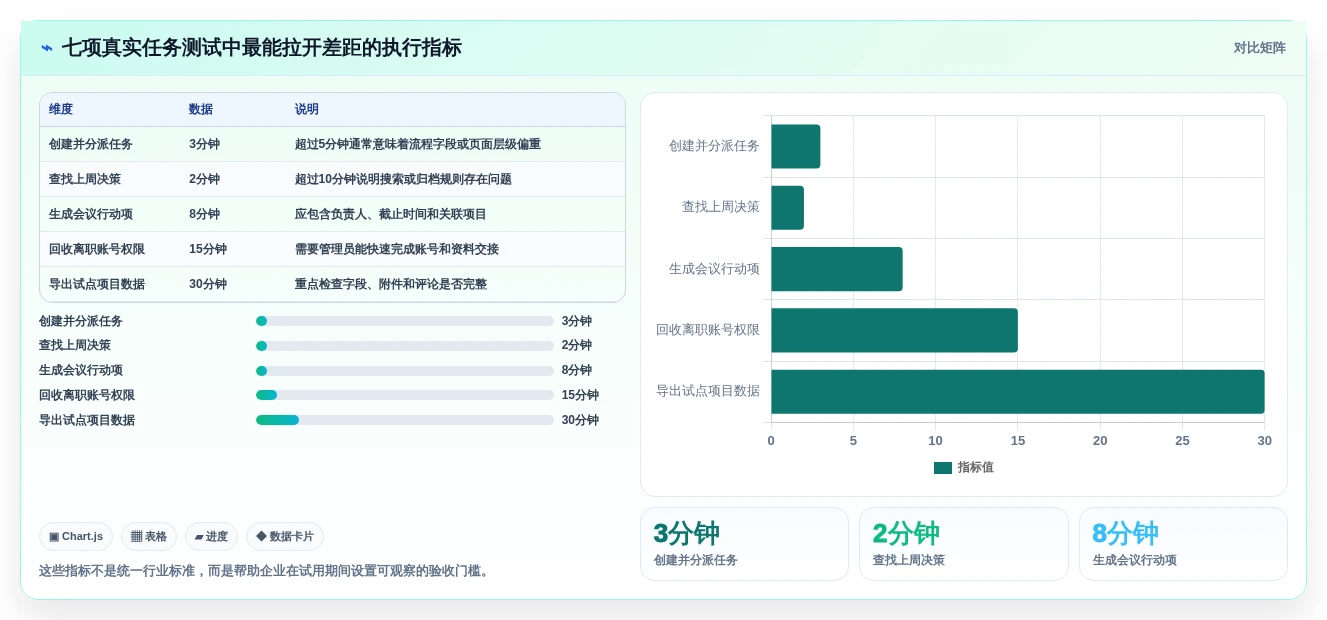Click the 对比矩阵 label in header
The height and width of the screenshot is (620, 1327).
[x=1259, y=48]
